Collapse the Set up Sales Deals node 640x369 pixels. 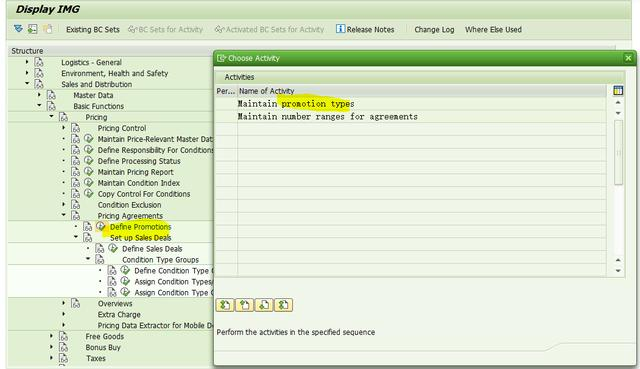point(76,237)
